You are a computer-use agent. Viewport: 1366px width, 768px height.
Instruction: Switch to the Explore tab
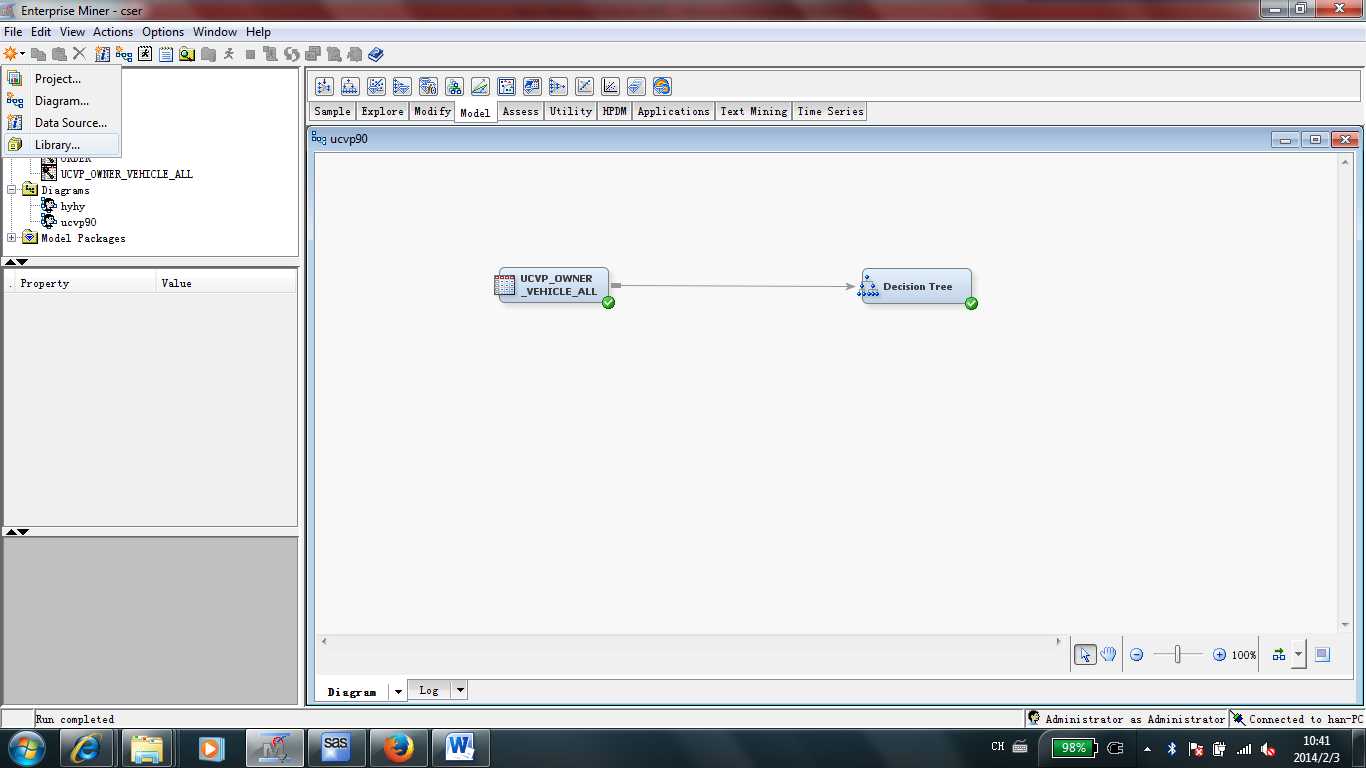click(x=383, y=111)
